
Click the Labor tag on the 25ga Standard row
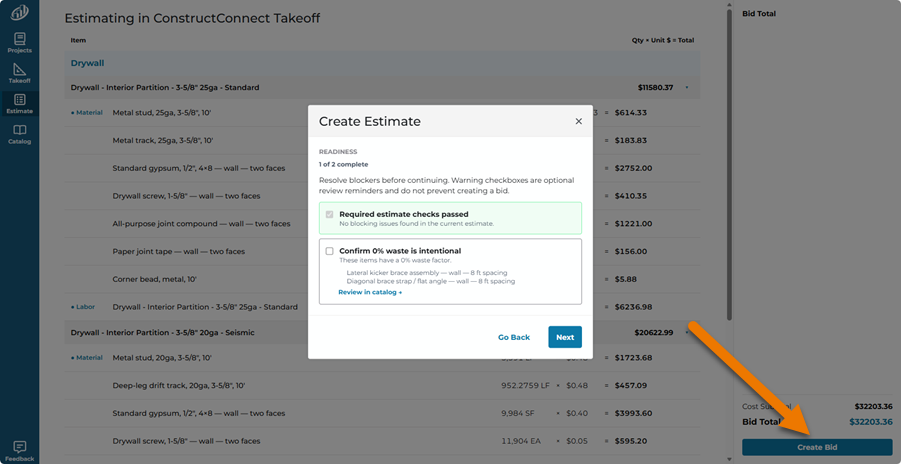point(83,307)
